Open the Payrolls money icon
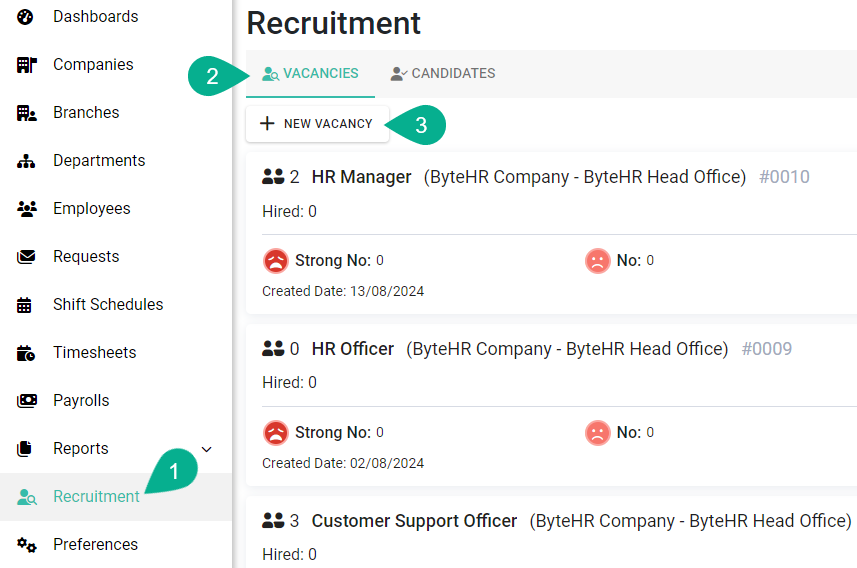The image size is (857, 568). 26,401
